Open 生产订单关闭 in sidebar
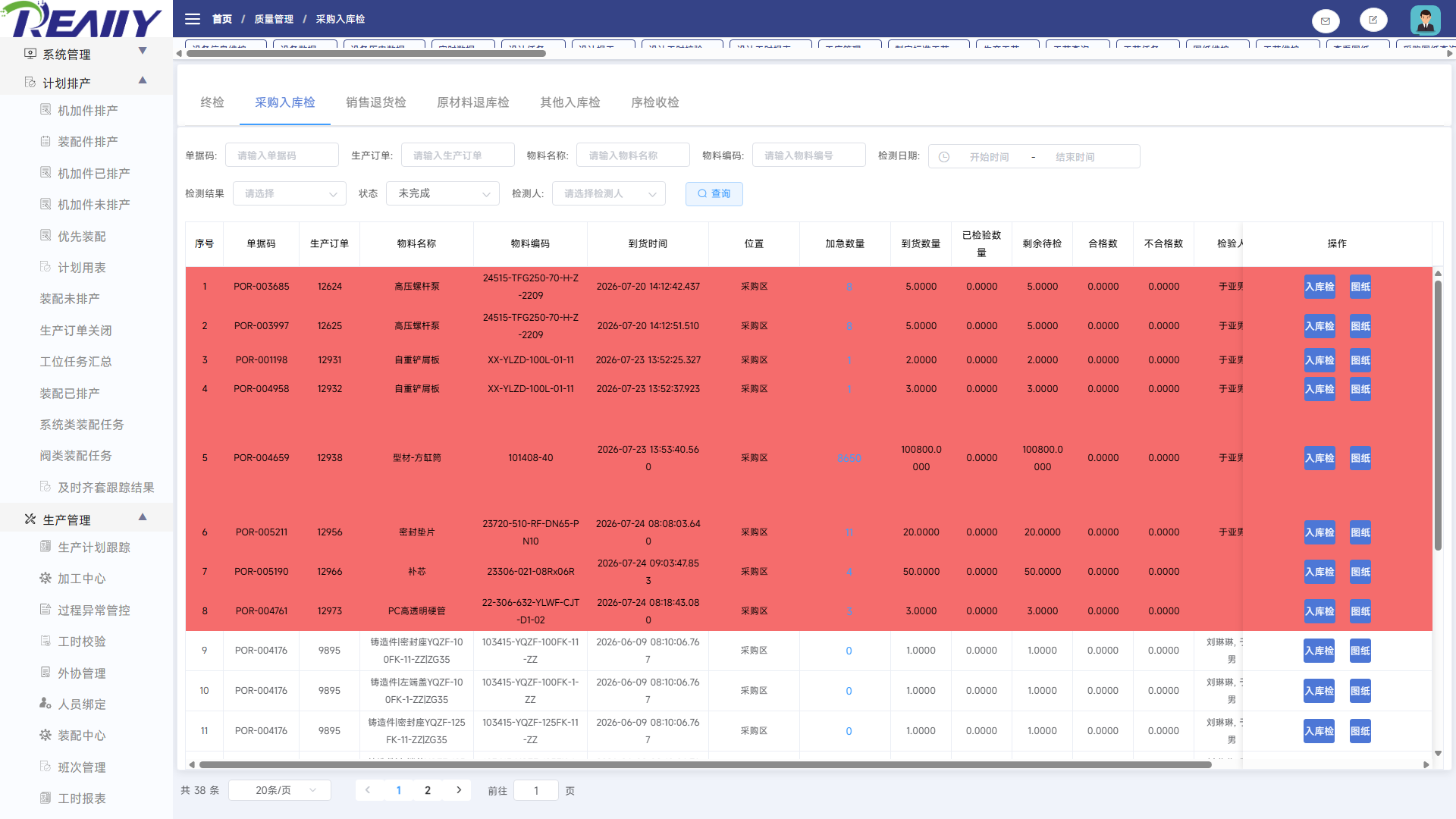The image size is (1456, 819). pyautogui.click(x=76, y=330)
